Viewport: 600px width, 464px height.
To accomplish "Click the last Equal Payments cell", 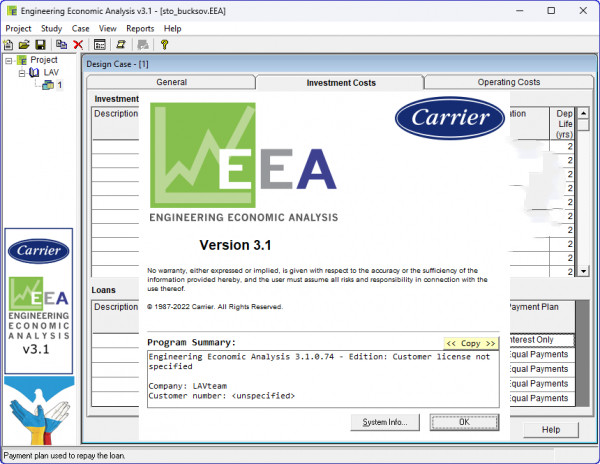I will [x=541, y=398].
